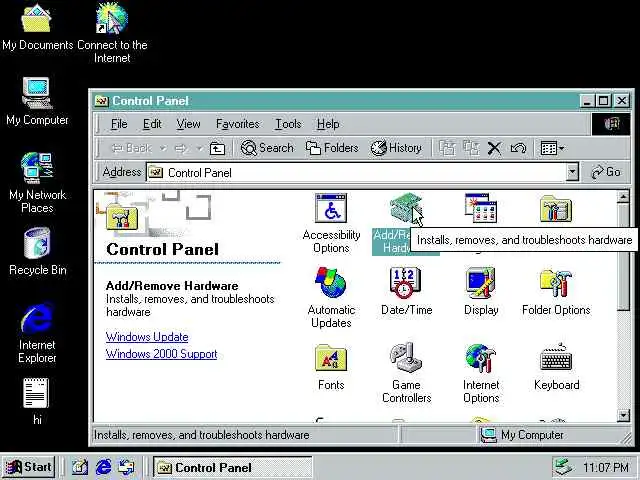Select the My Network Places desktop icon
The width and height of the screenshot is (640, 480).
pos(37,183)
